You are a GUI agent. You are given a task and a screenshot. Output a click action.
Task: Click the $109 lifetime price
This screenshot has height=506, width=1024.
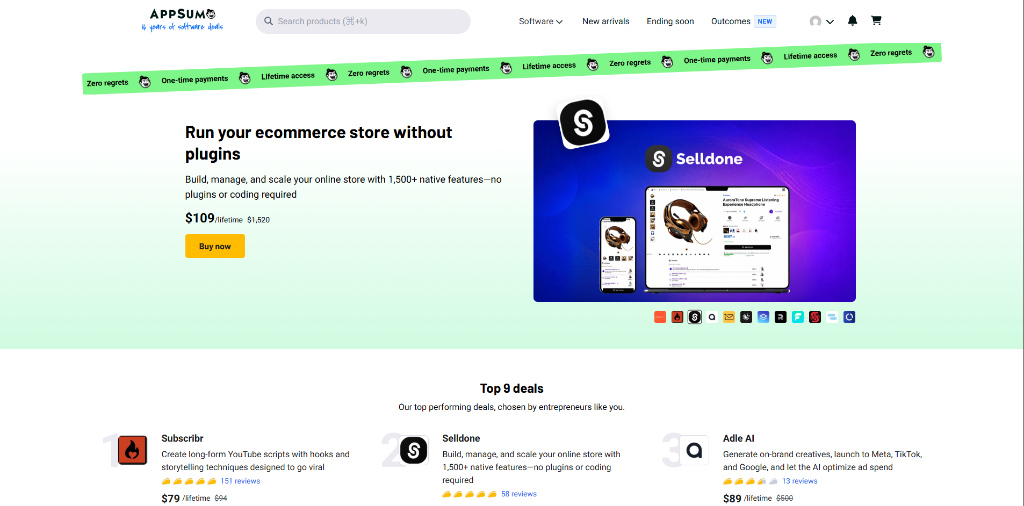pos(214,219)
